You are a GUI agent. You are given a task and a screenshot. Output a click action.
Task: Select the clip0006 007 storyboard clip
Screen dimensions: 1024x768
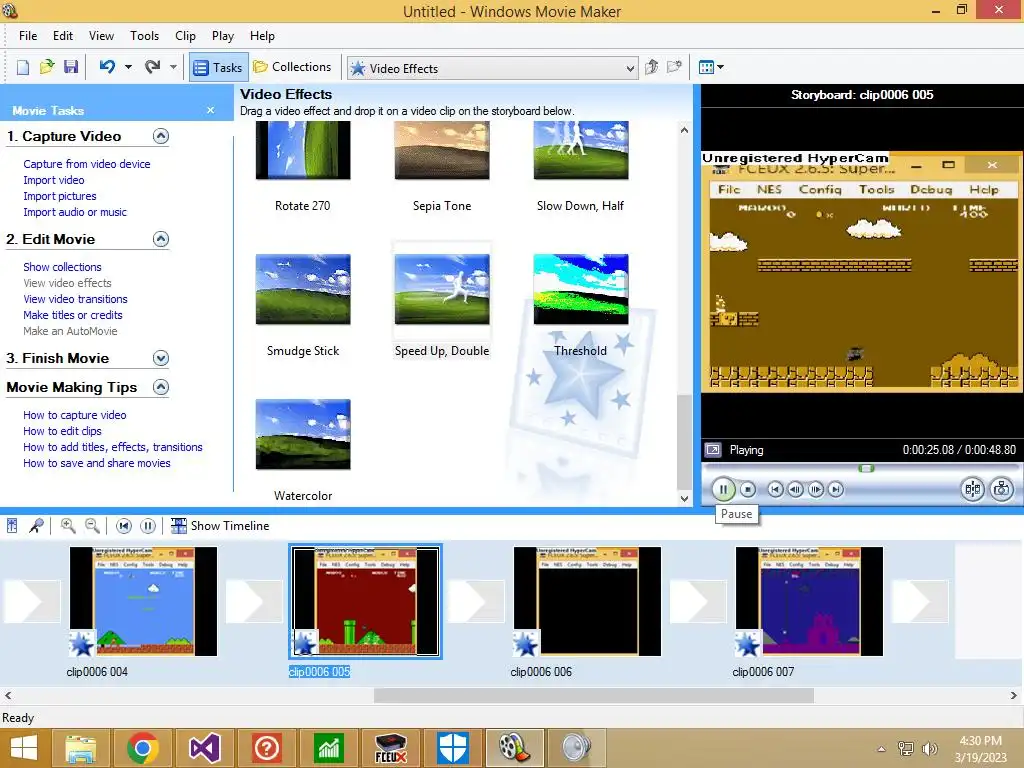point(809,601)
